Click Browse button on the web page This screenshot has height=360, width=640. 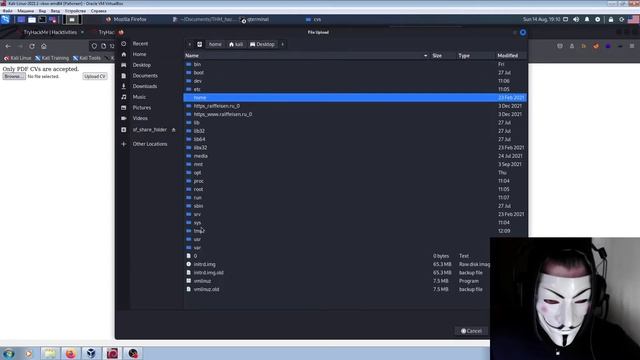tap(14, 76)
